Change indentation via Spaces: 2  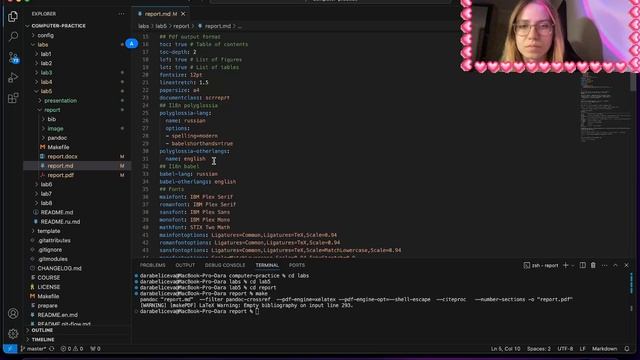click(539, 349)
